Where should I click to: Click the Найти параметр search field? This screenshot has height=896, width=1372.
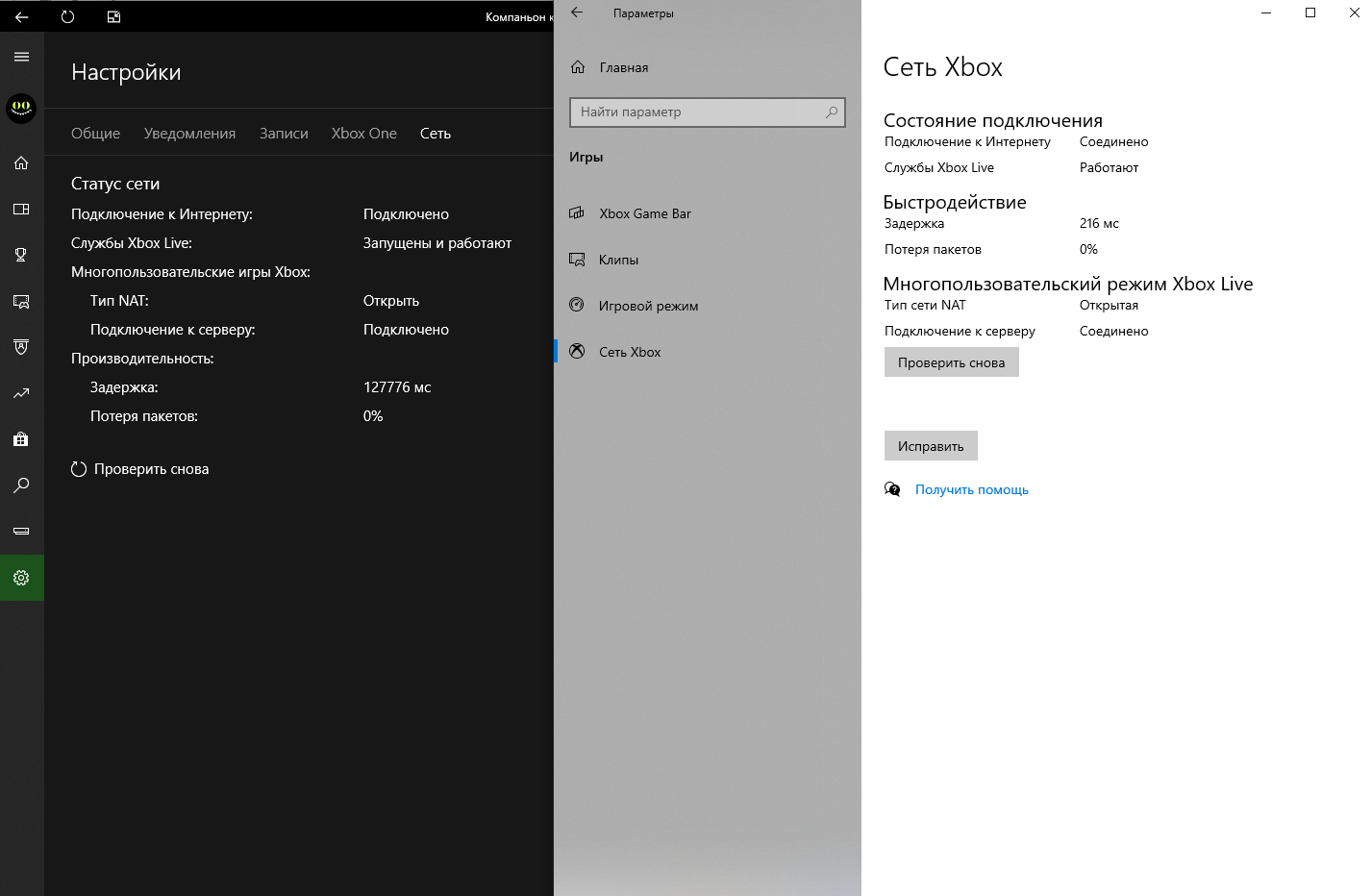[x=708, y=112]
